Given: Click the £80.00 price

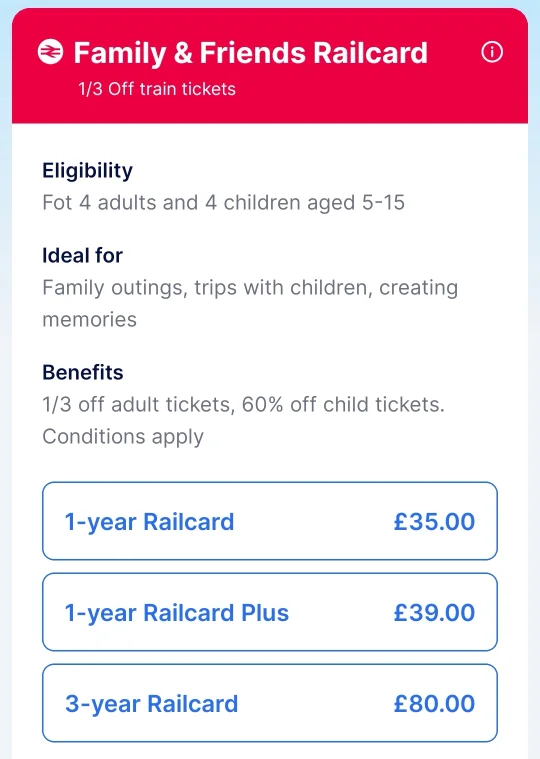Looking at the screenshot, I should (x=434, y=703).
